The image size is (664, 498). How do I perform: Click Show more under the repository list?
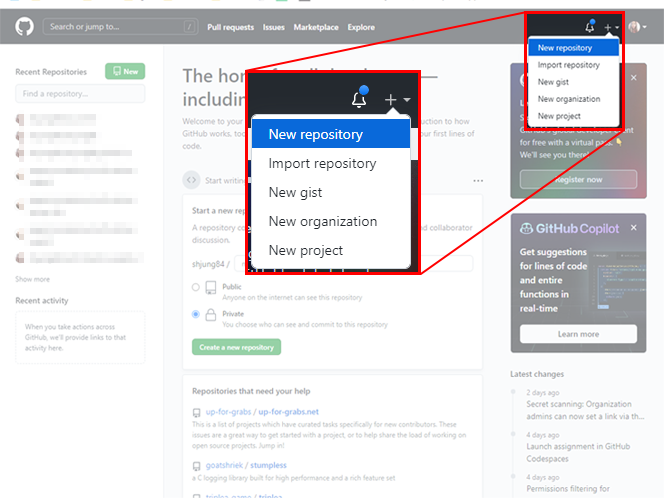point(33,279)
